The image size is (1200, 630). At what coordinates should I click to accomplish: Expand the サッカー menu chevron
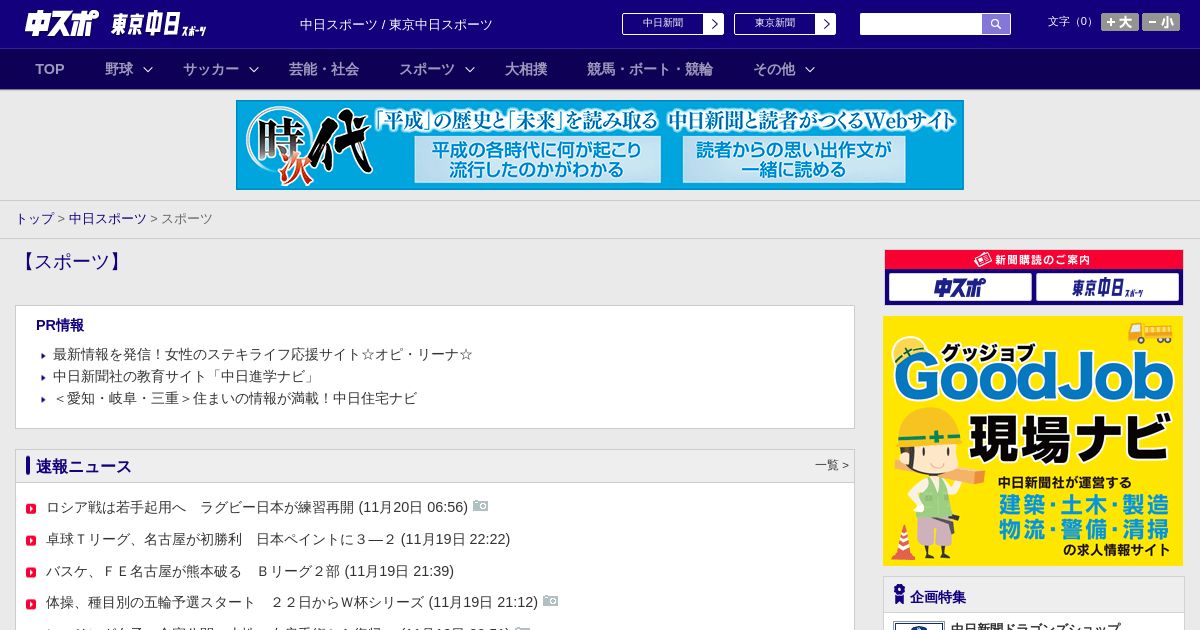(254, 69)
